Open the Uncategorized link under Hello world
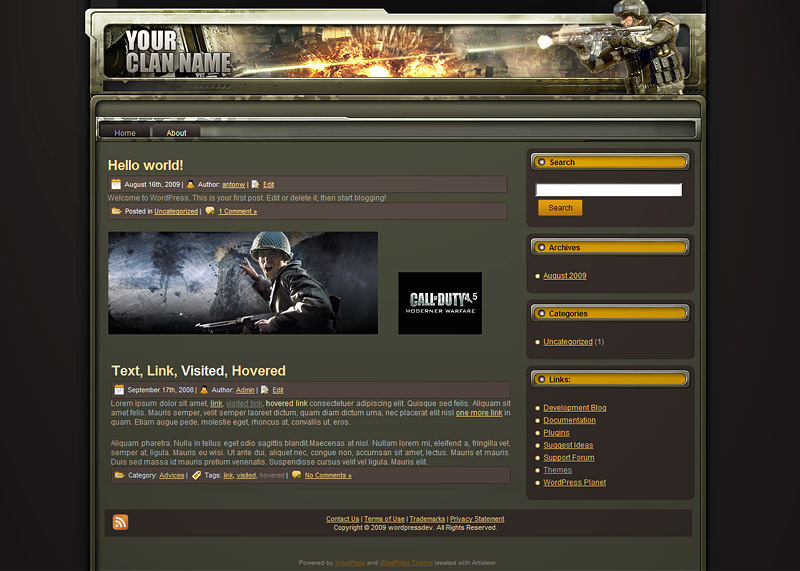The height and width of the screenshot is (571, 800). 176,211
